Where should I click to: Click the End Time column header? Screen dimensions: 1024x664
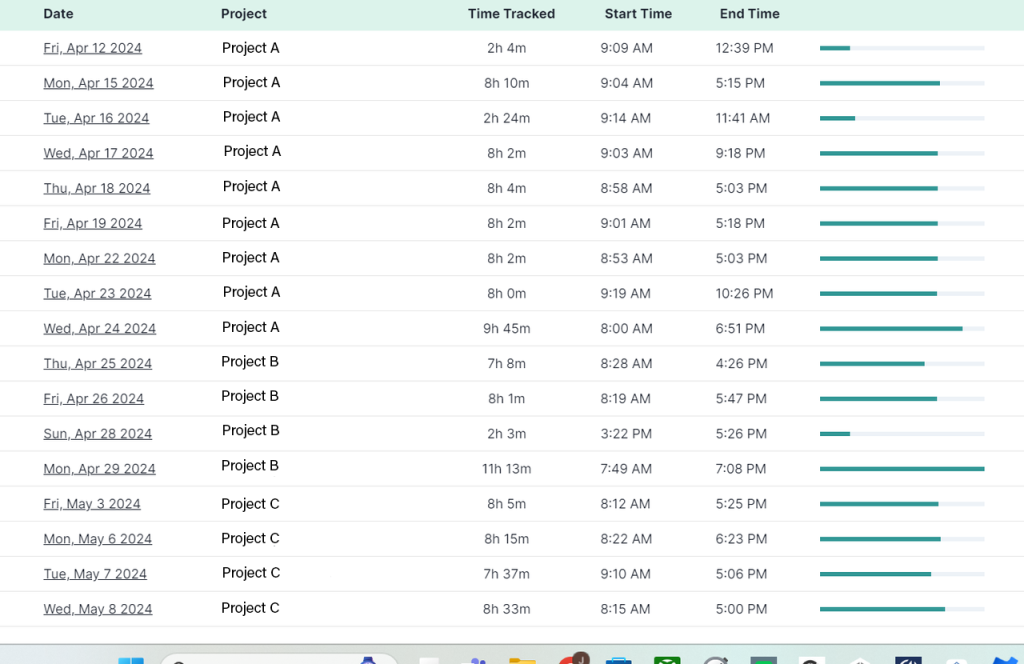tap(749, 14)
